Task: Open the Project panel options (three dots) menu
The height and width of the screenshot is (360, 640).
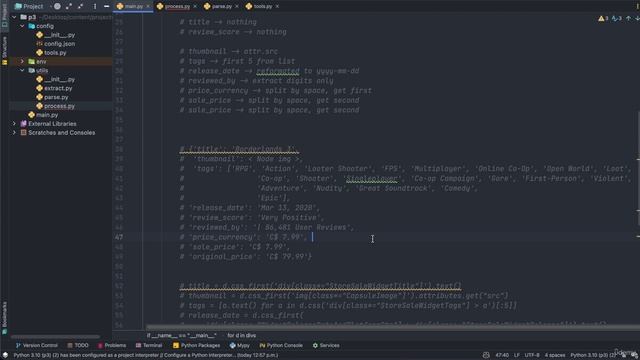Action: [x=95, y=6]
